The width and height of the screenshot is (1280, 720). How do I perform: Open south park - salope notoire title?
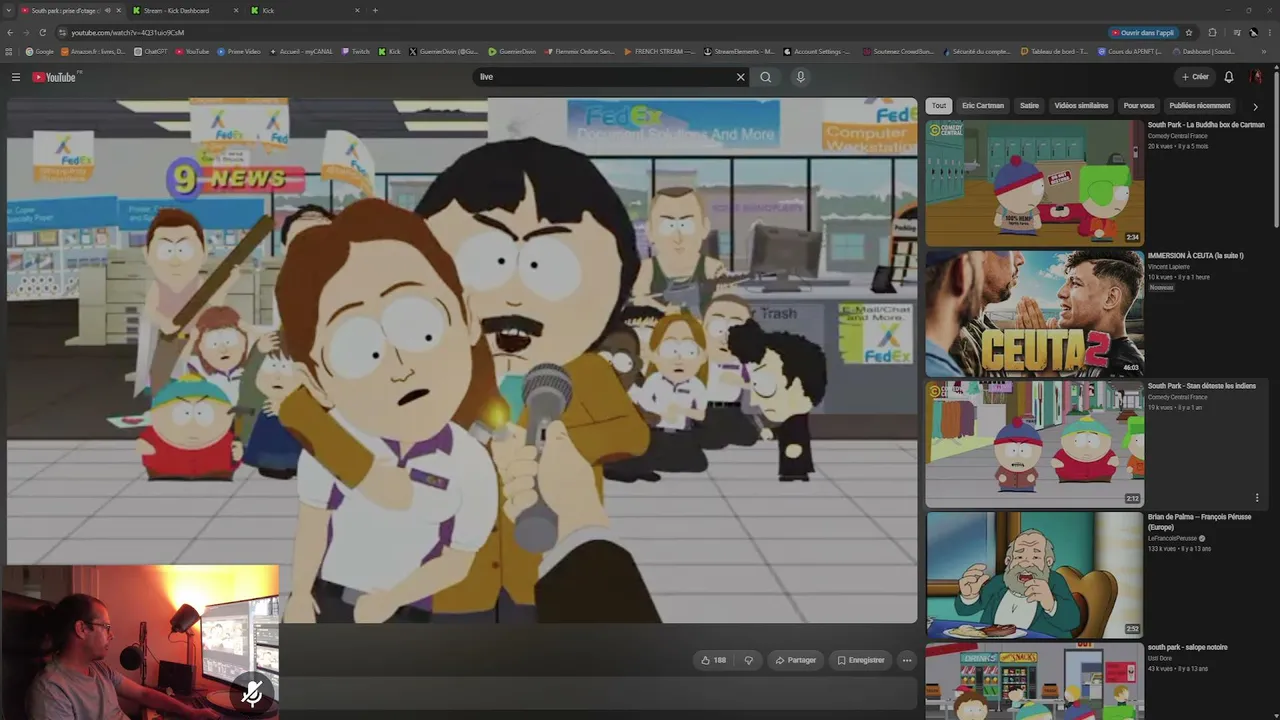1188,647
